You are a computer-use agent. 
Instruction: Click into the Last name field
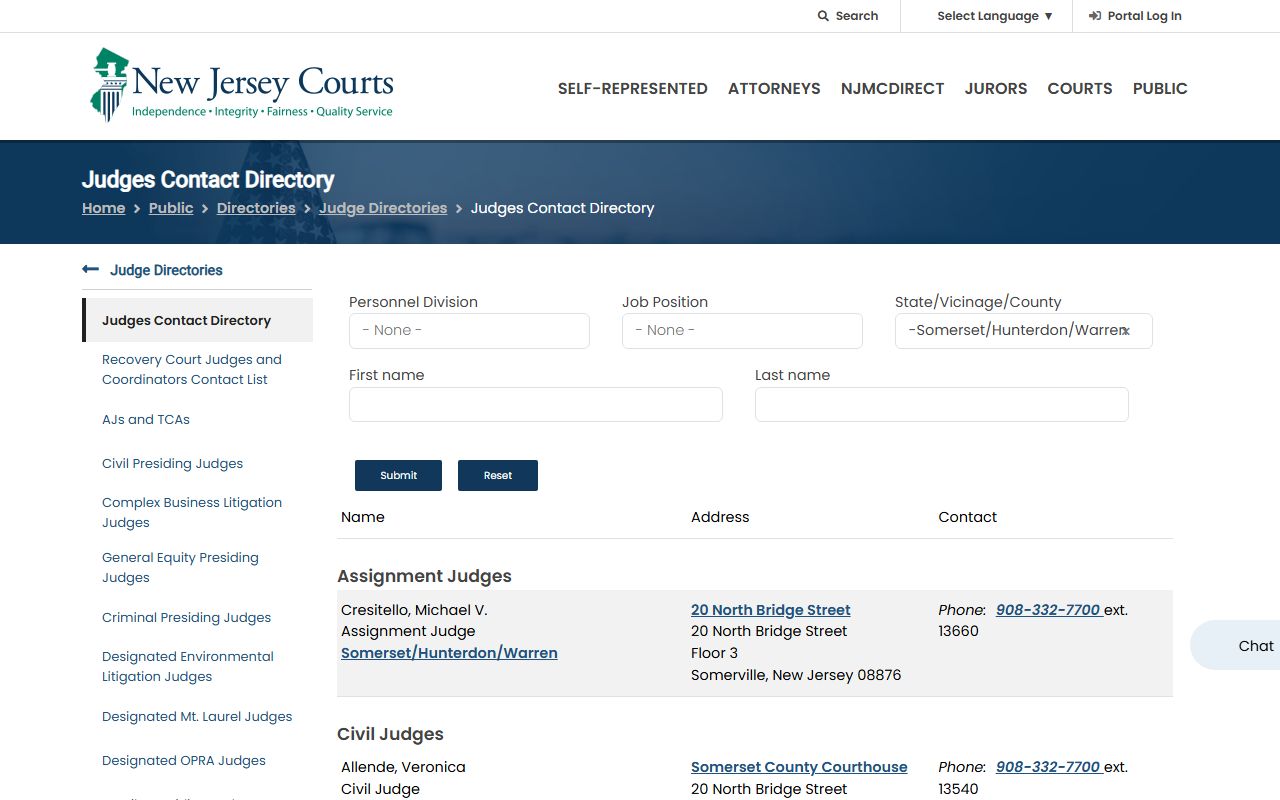(942, 404)
